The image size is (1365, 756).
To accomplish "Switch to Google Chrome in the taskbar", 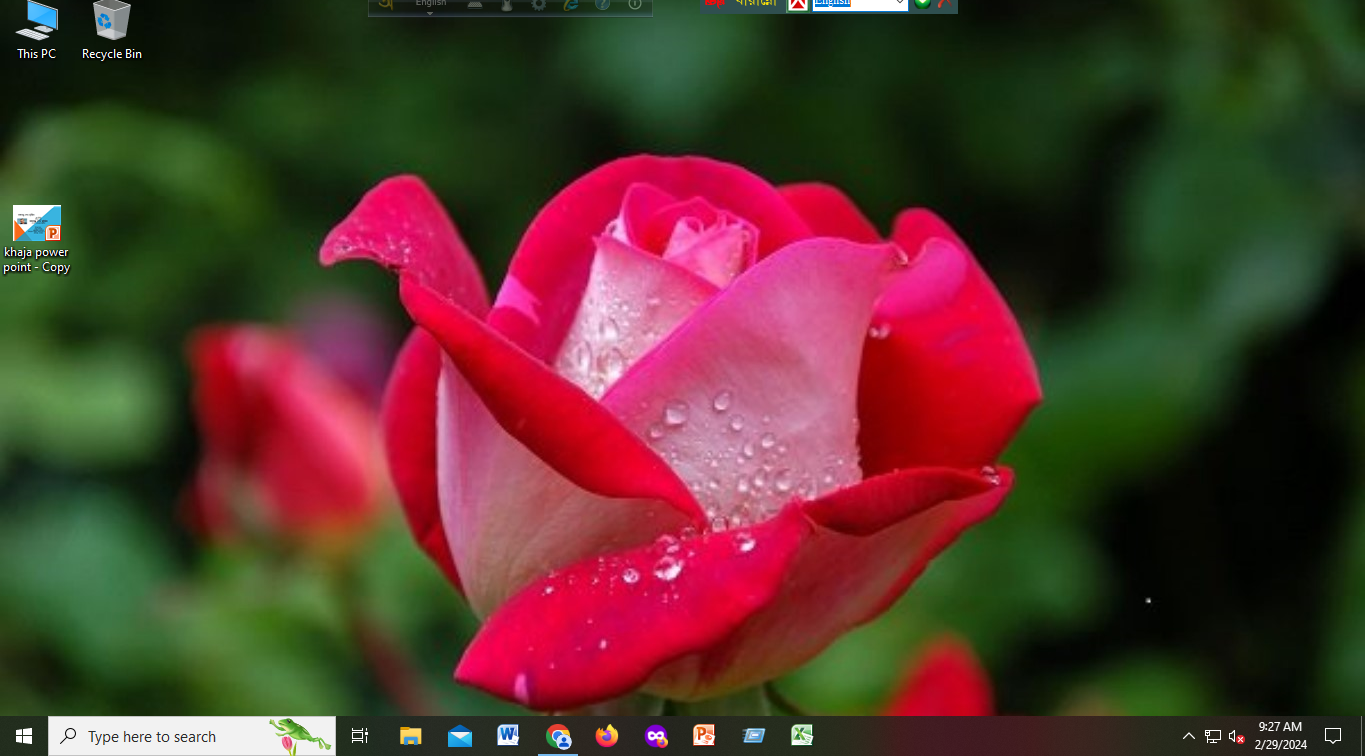I will coord(558,737).
